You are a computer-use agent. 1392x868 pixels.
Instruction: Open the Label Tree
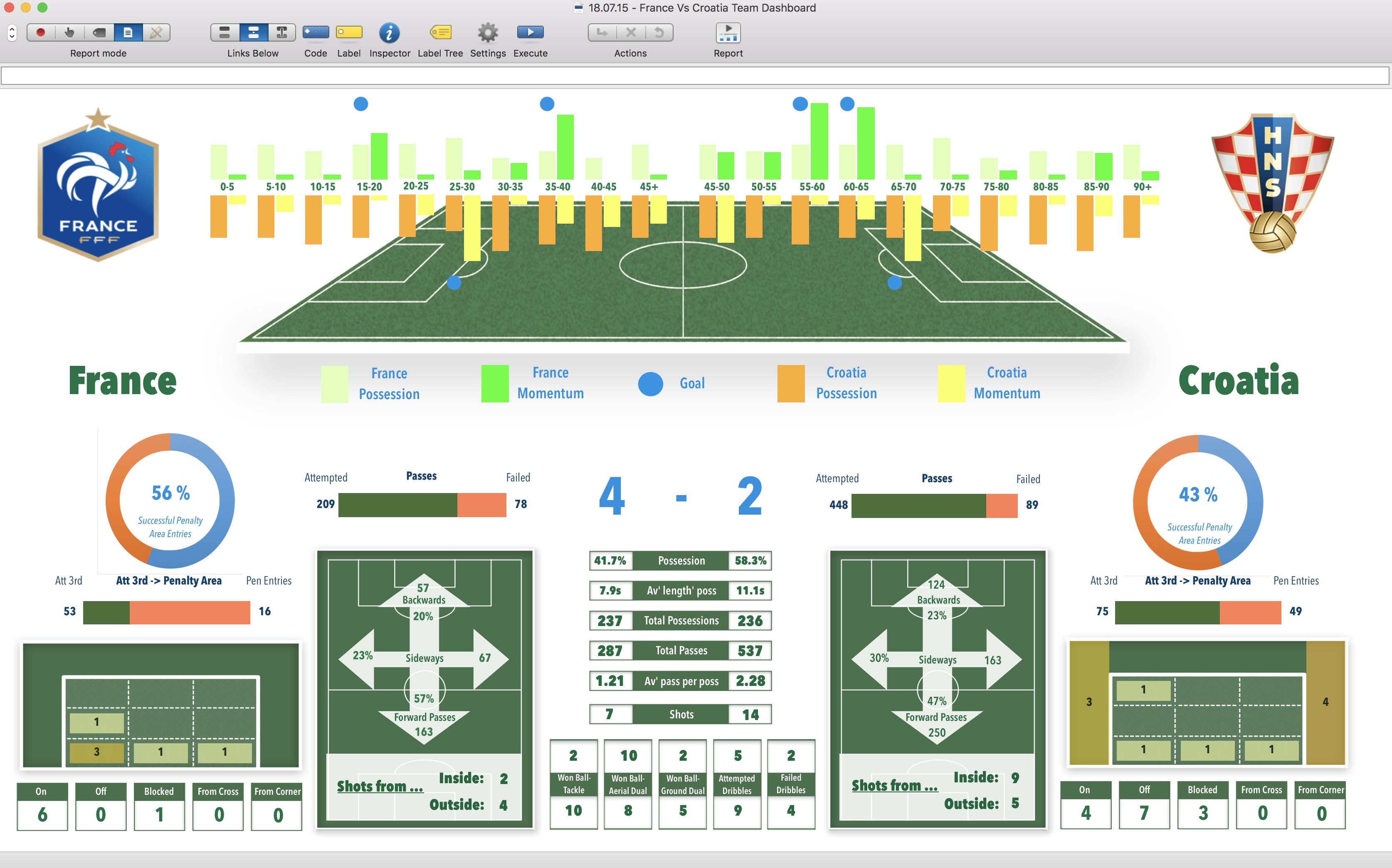tap(440, 32)
